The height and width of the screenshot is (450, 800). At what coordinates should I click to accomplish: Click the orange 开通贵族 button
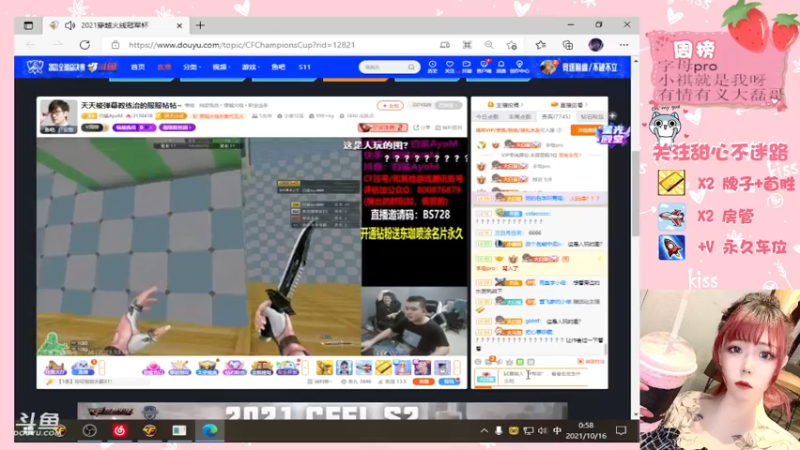585,131
